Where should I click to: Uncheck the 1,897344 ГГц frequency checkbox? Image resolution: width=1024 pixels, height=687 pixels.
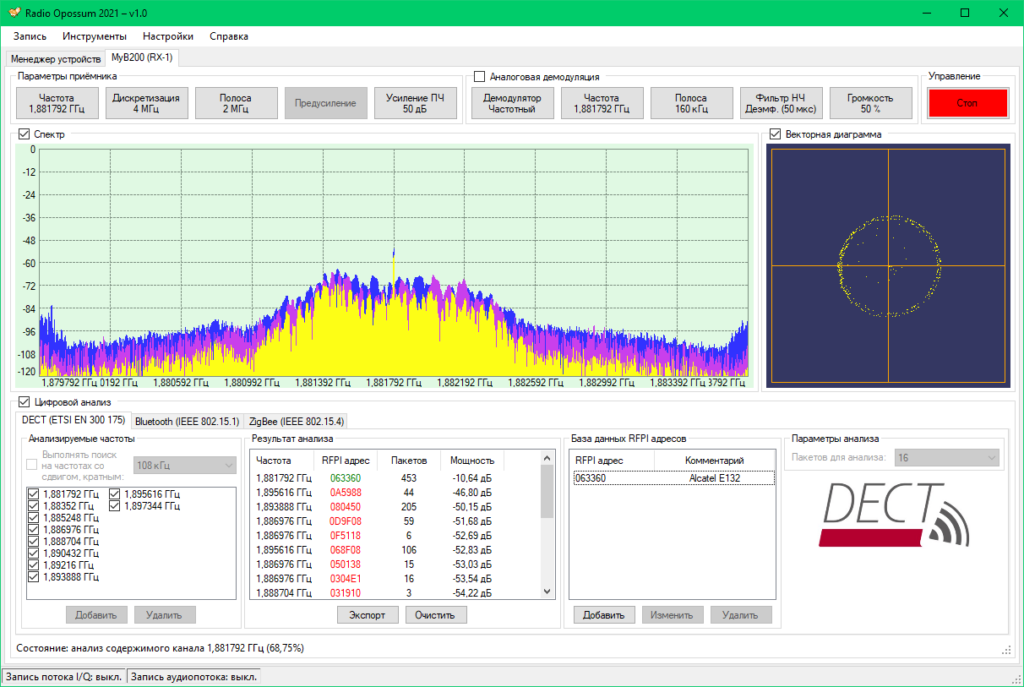point(116,506)
